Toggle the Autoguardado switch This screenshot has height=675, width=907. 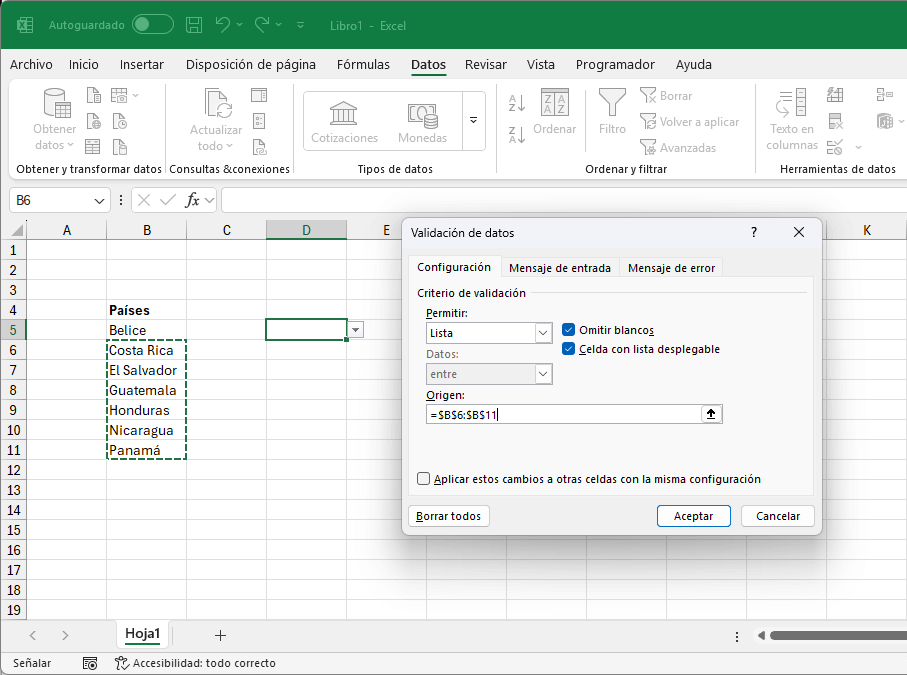pyautogui.click(x=153, y=24)
